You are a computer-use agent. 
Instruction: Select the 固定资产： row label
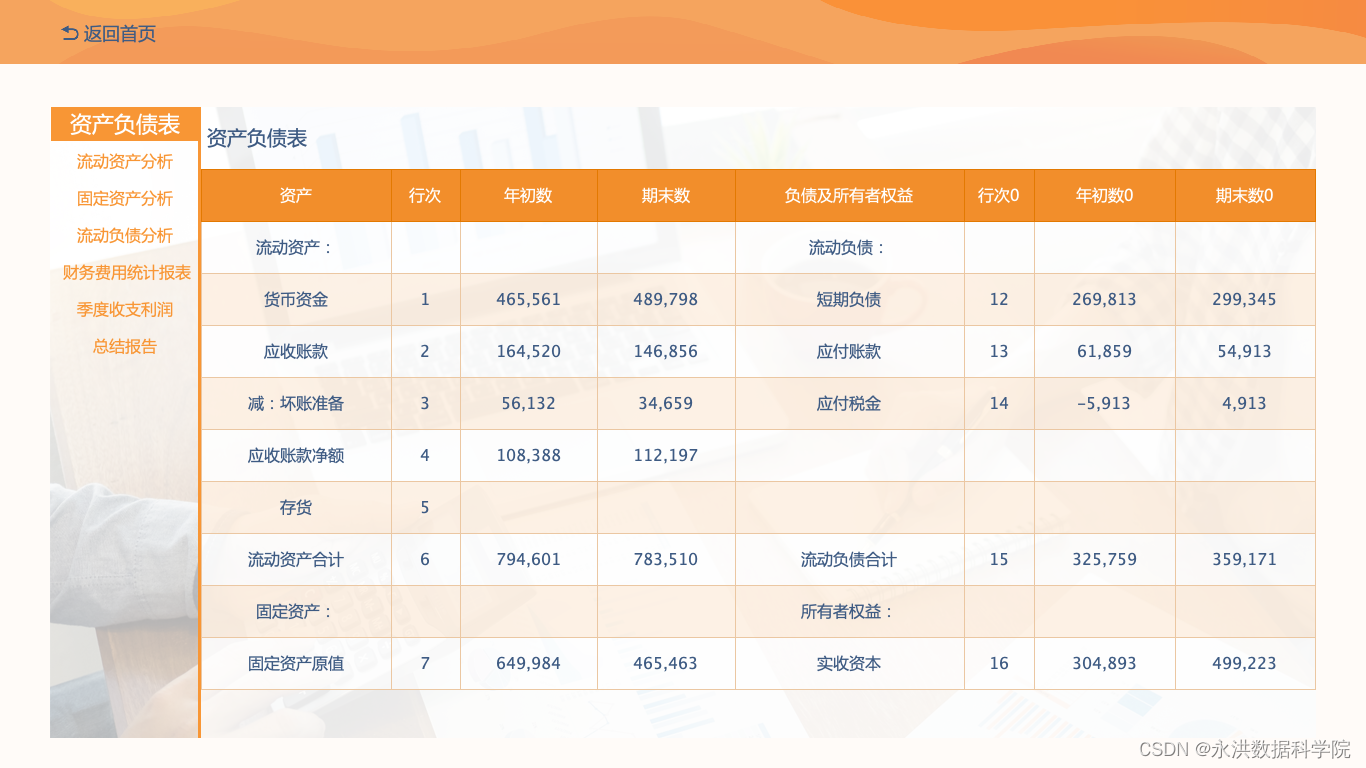pos(296,611)
